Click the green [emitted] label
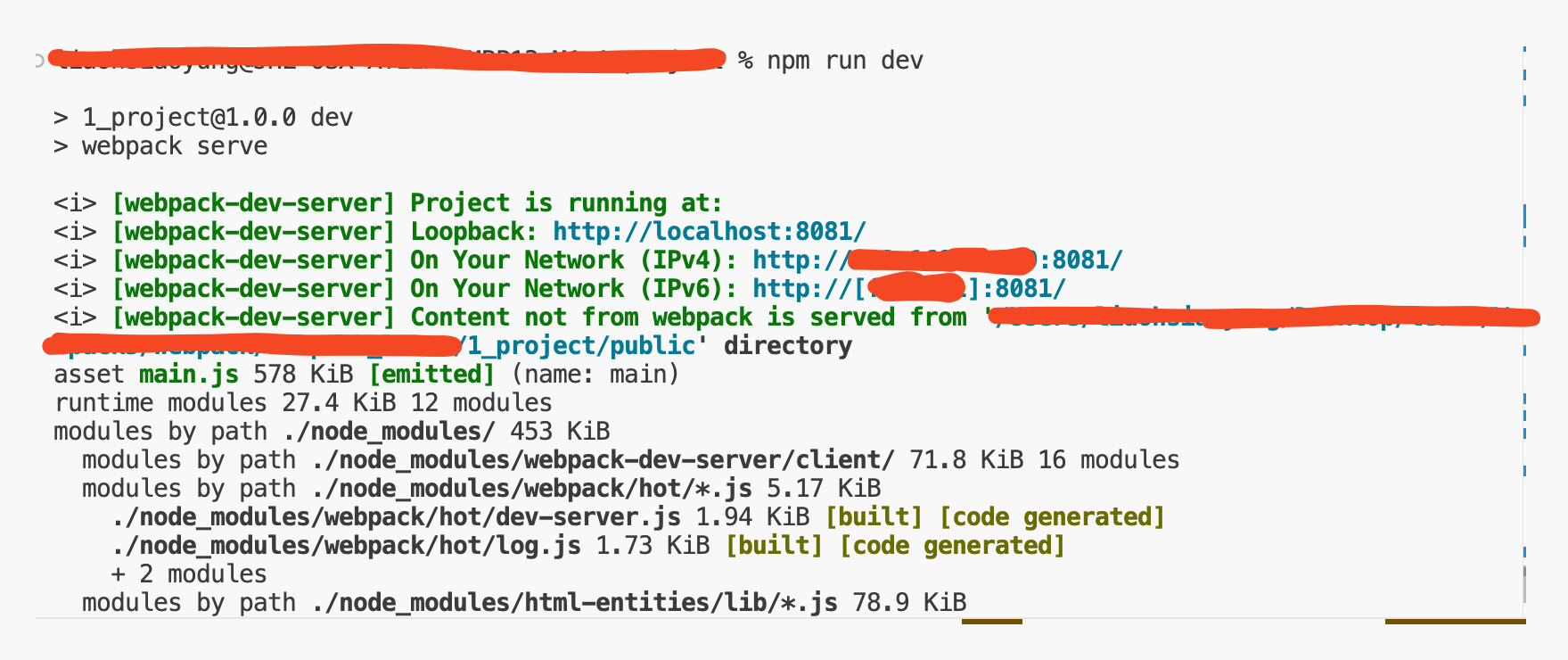The height and width of the screenshot is (660, 1568). click(x=431, y=375)
